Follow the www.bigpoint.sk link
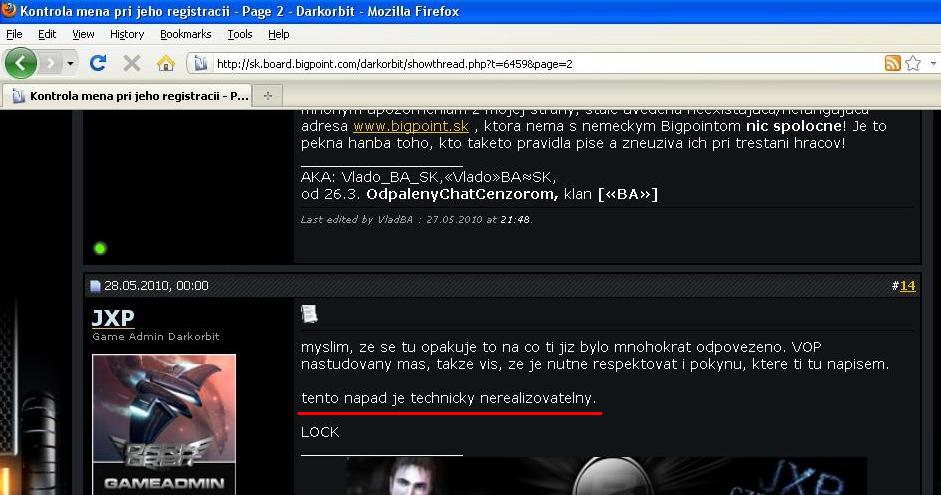Screen dimensions: 941x495 coord(410,127)
